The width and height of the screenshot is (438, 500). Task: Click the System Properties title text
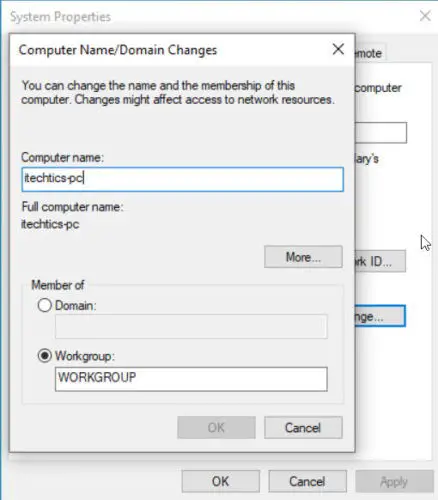pos(60,17)
